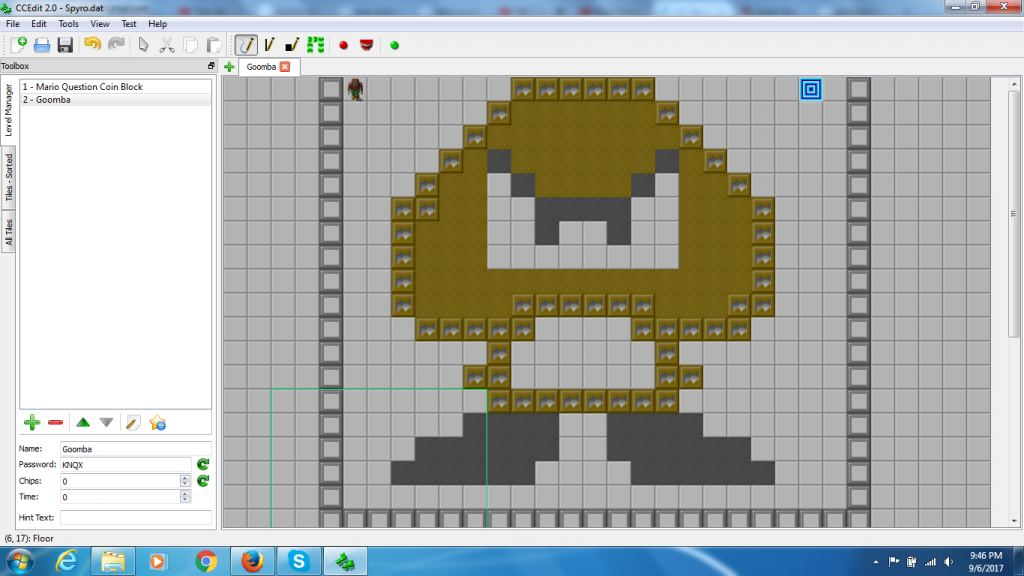The image size is (1024, 576).
Task: Choose the filled box draw tool
Action: 292,44
